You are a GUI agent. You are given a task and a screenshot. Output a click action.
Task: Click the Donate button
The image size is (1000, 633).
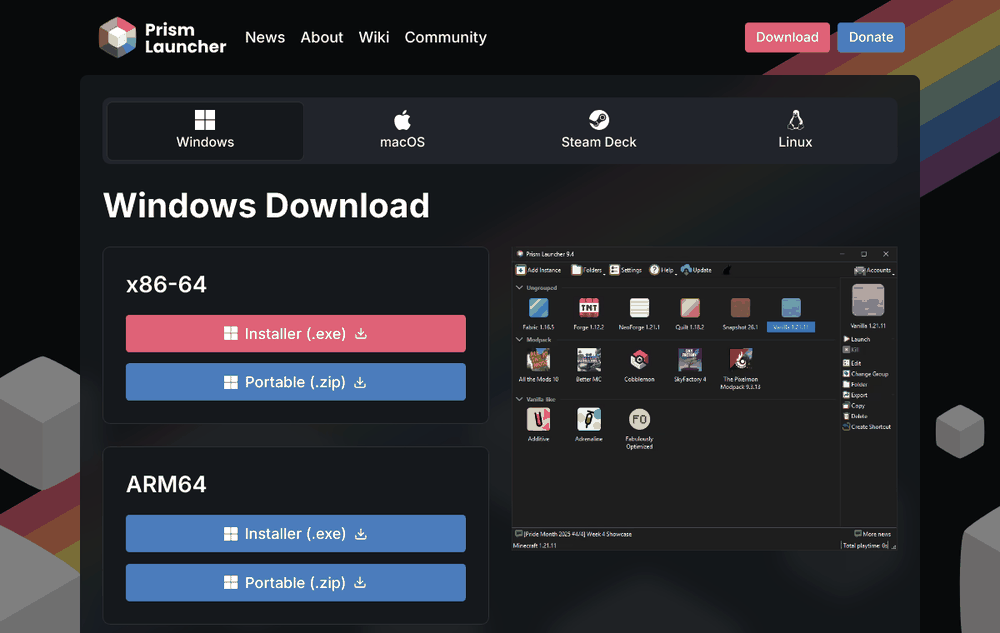(871, 37)
